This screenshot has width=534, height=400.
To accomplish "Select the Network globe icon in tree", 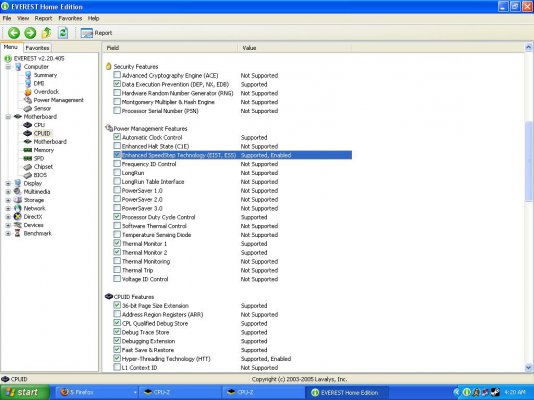I will (x=18, y=208).
